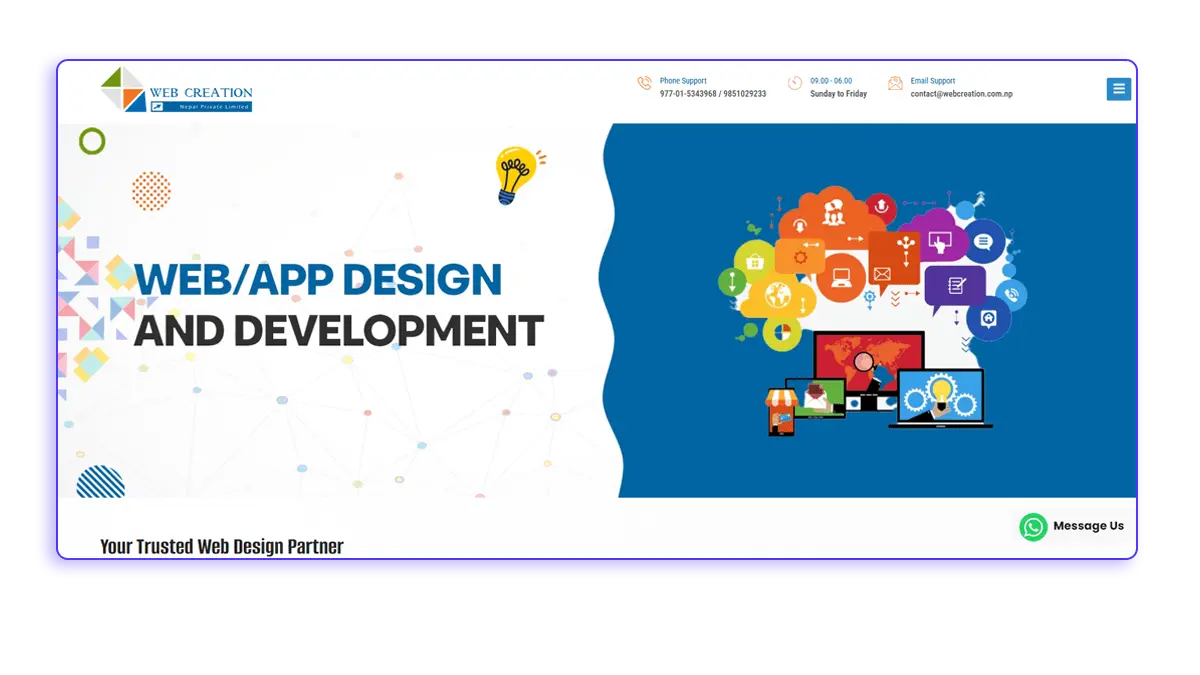Click the contact@webcreation.com.np email link
This screenshot has width=1200, height=675.
[961, 94]
